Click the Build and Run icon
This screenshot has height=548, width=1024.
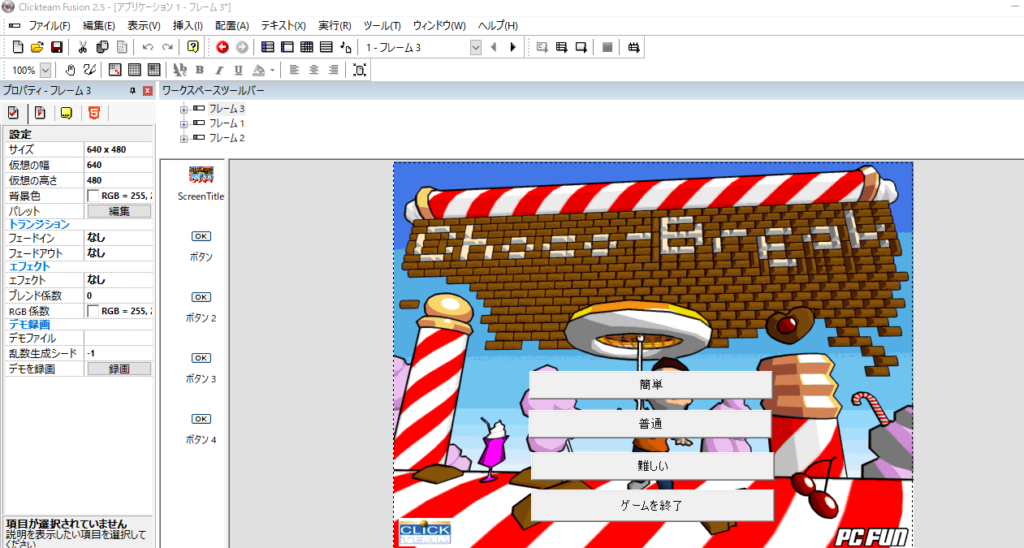pyautogui.click(x=633, y=47)
